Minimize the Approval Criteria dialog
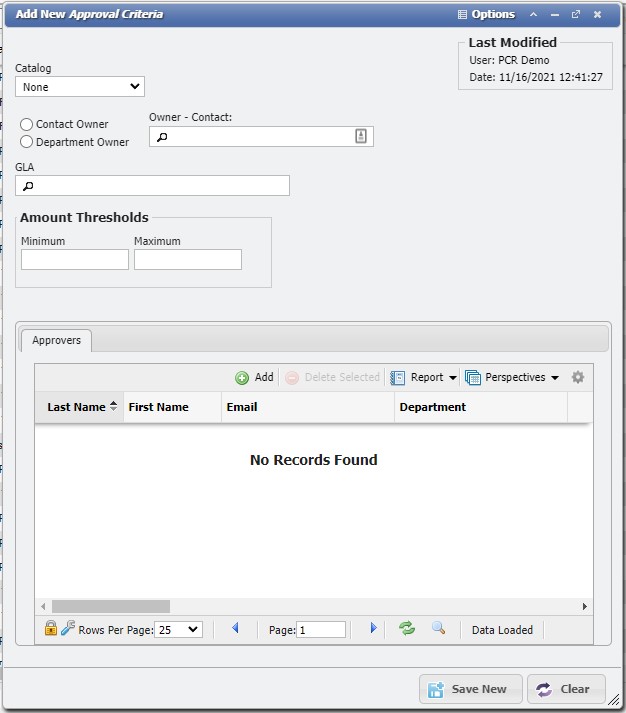Screen dimensions: 626x713 pos(555,15)
